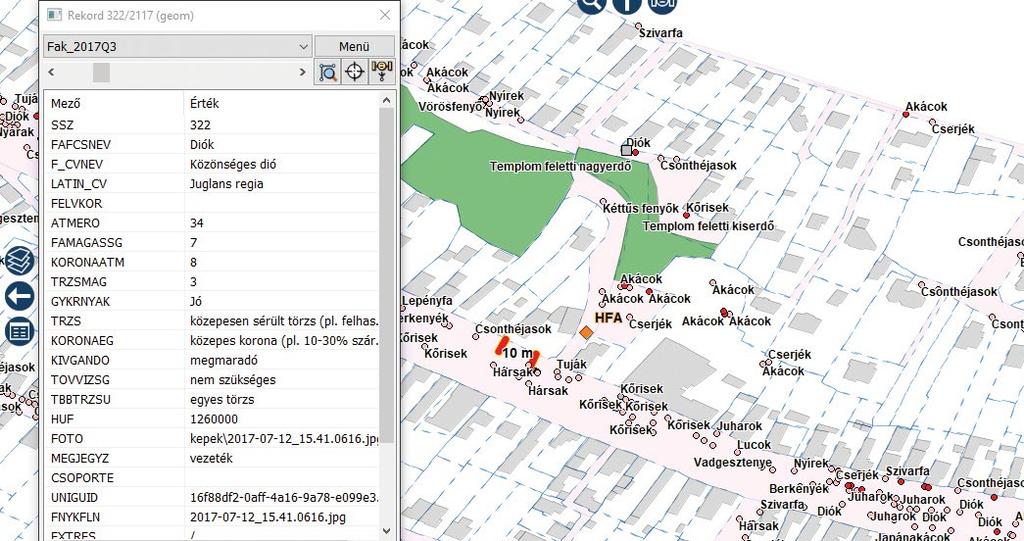Click the vertical scrollbar thumb of table
This screenshot has height=541, width=1024.
(386, 274)
